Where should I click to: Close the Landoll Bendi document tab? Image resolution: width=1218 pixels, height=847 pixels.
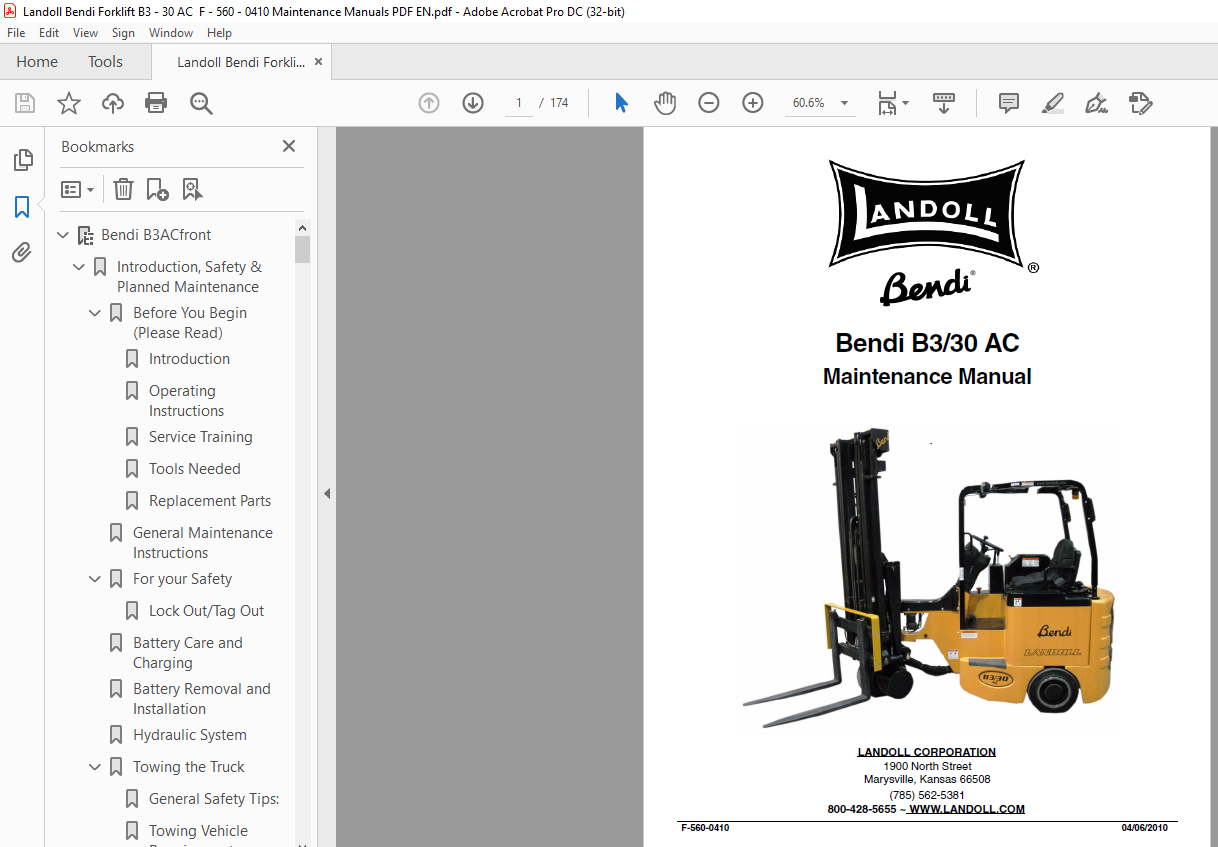pyautogui.click(x=319, y=61)
